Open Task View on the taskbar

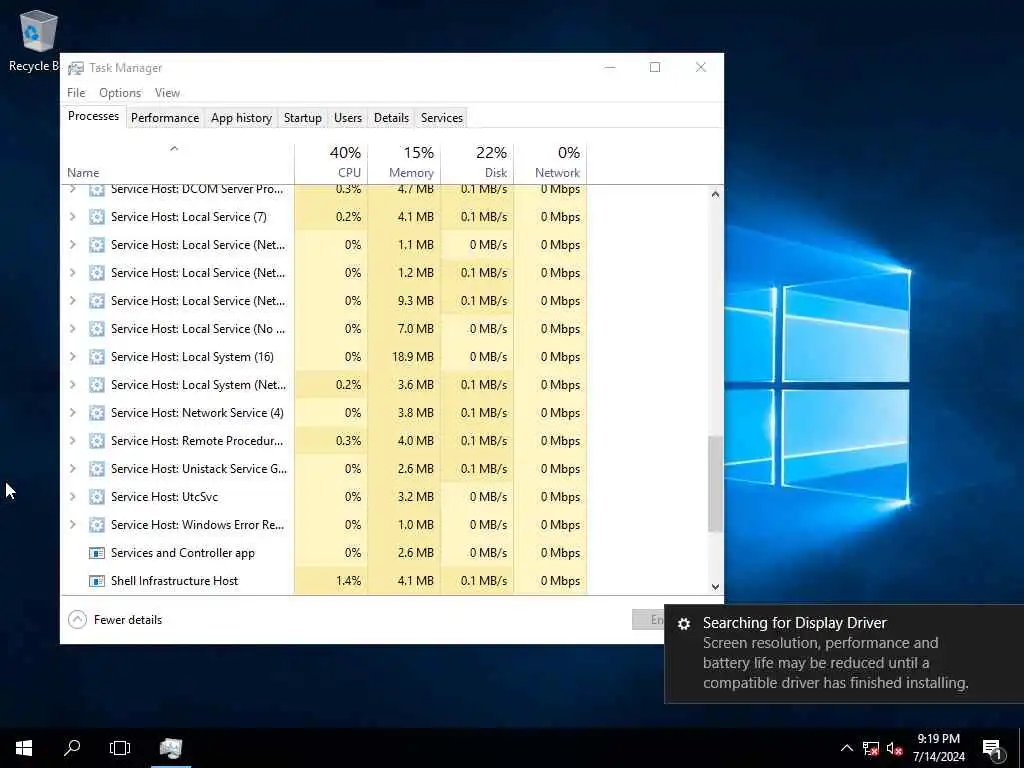120,748
